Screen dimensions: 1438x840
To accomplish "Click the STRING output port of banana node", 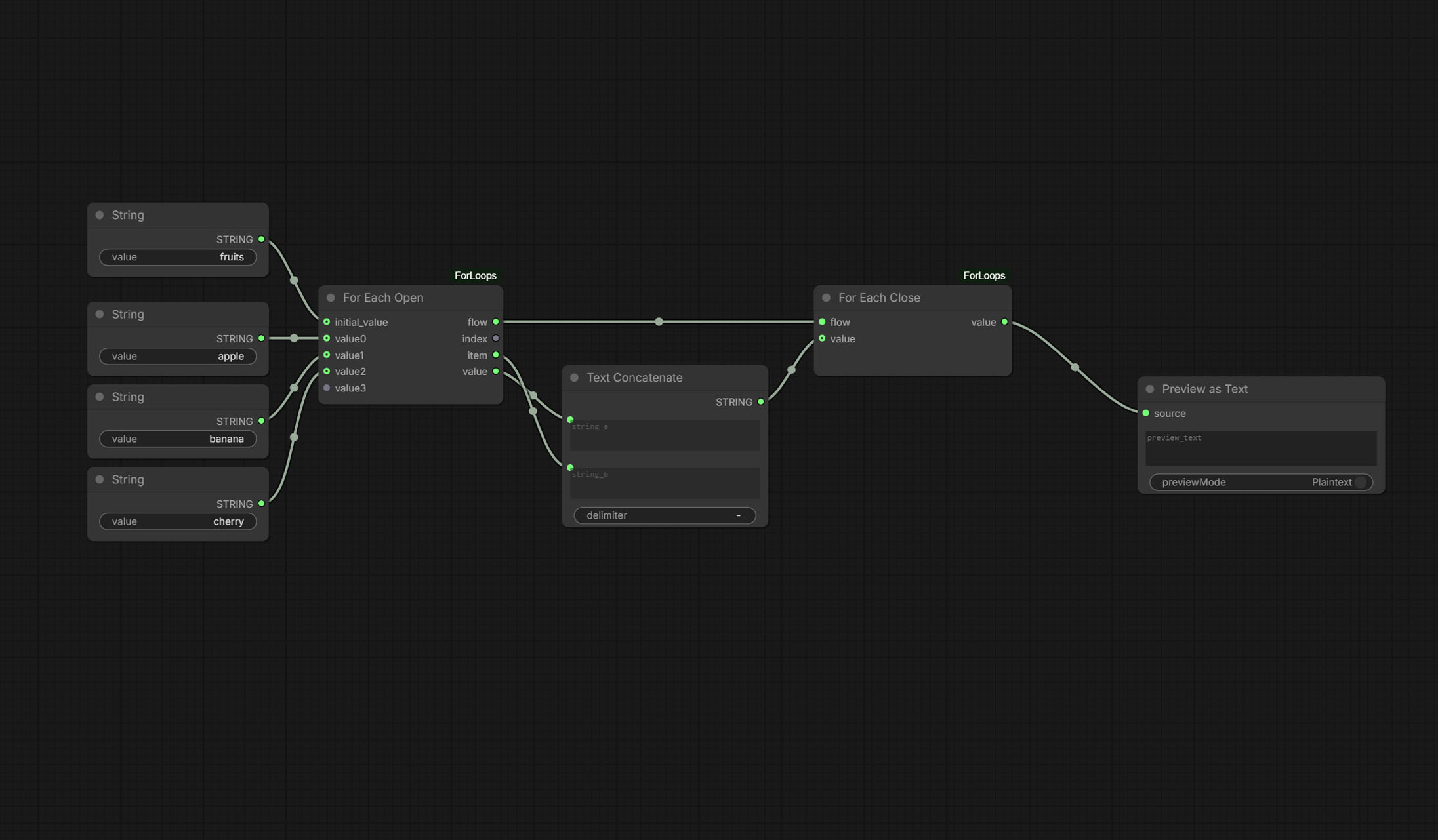I will pyautogui.click(x=262, y=421).
